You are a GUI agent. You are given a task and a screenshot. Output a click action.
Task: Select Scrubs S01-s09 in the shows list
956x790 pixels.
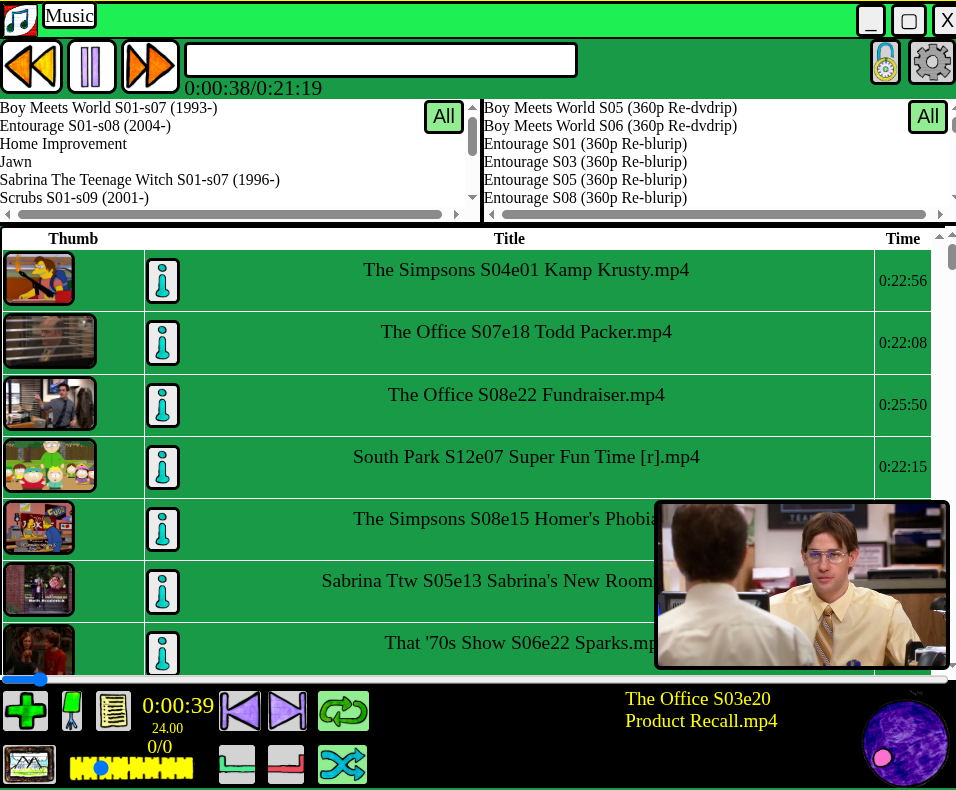click(74, 198)
